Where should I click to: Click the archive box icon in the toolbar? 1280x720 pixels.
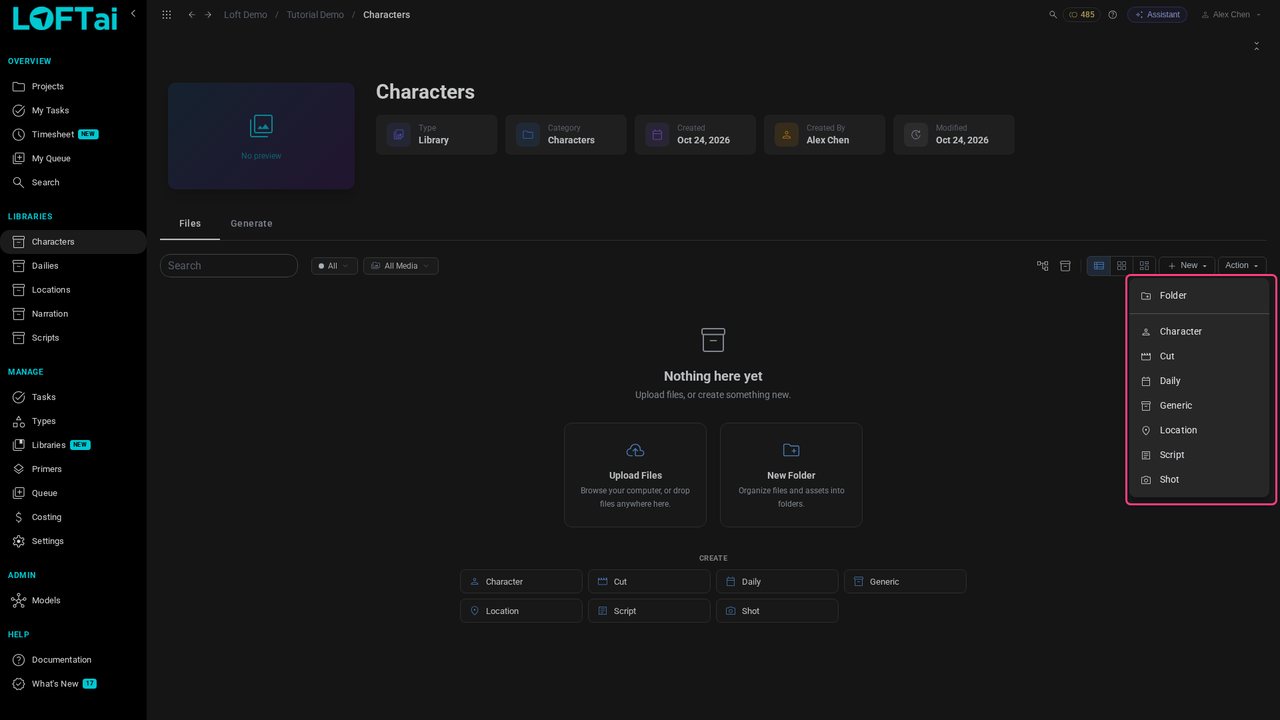coord(1065,266)
